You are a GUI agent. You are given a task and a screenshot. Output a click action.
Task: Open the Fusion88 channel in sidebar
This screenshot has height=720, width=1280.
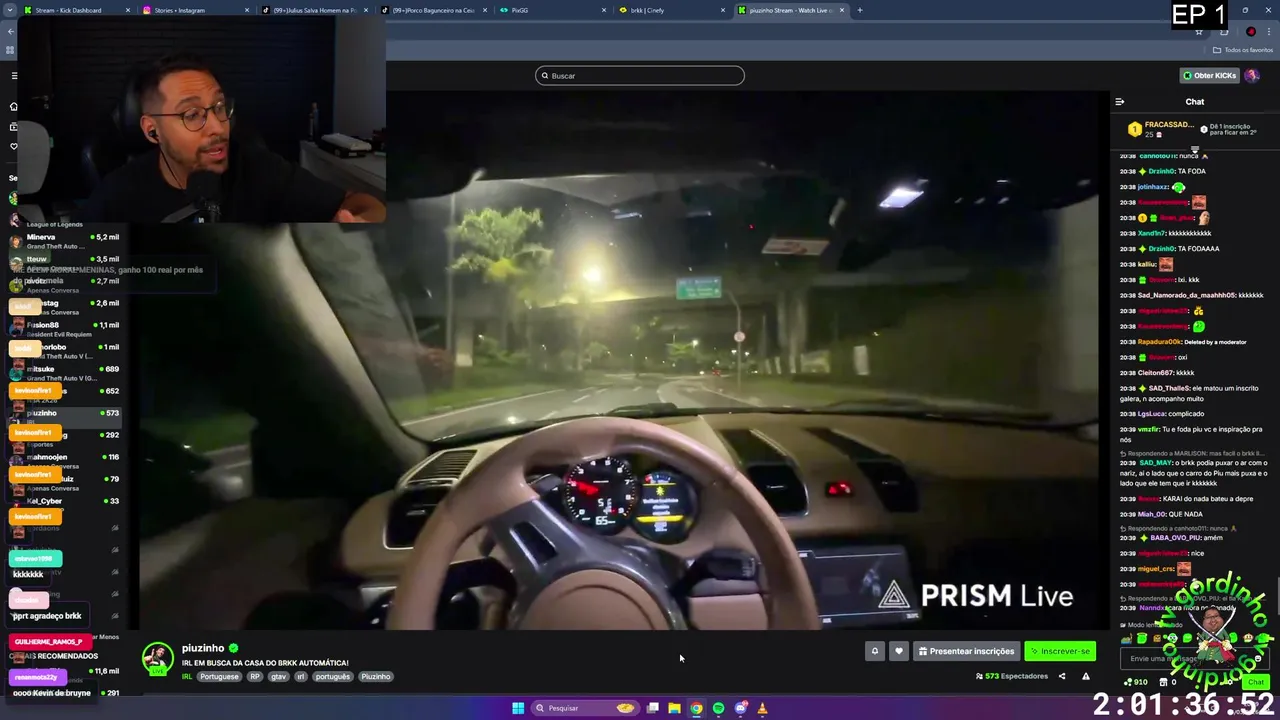pyautogui.click(x=64, y=329)
